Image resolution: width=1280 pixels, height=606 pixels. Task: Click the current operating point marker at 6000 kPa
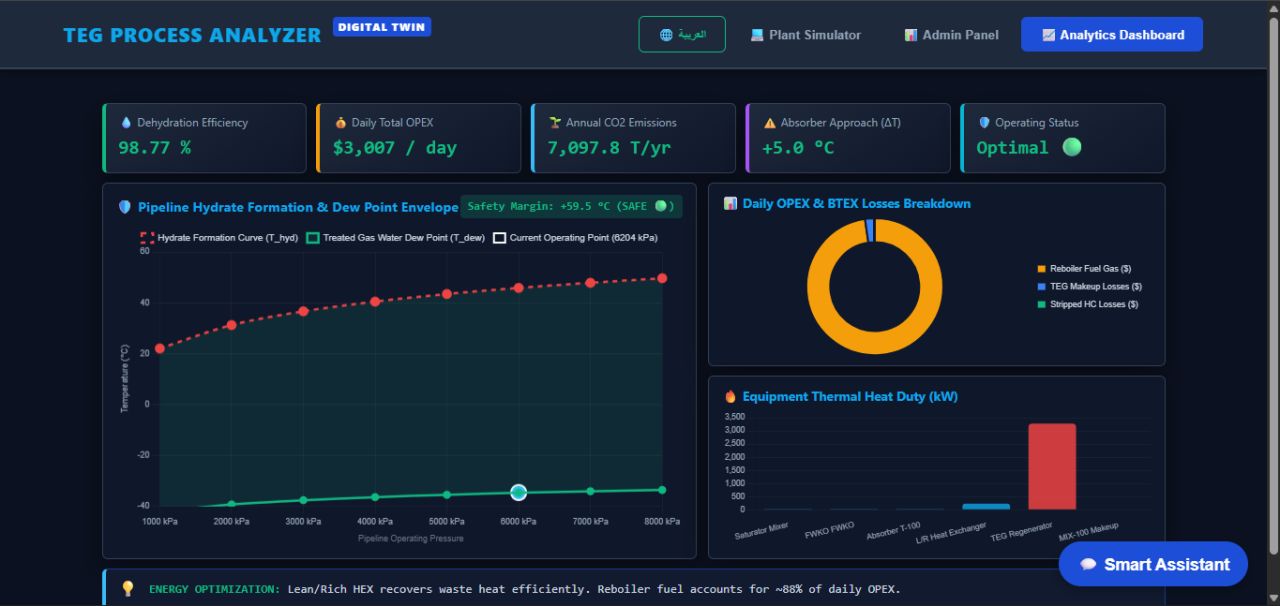(518, 492)
